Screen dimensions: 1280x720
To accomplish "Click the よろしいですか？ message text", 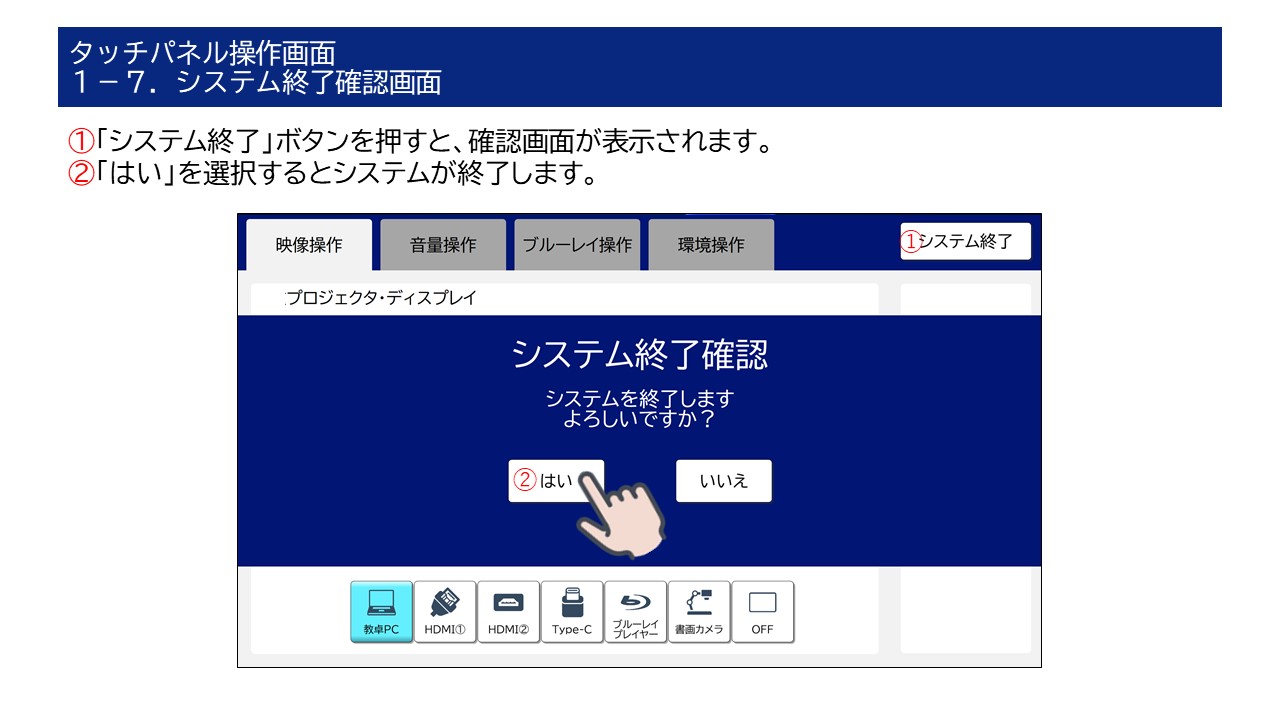I will 640,419.
